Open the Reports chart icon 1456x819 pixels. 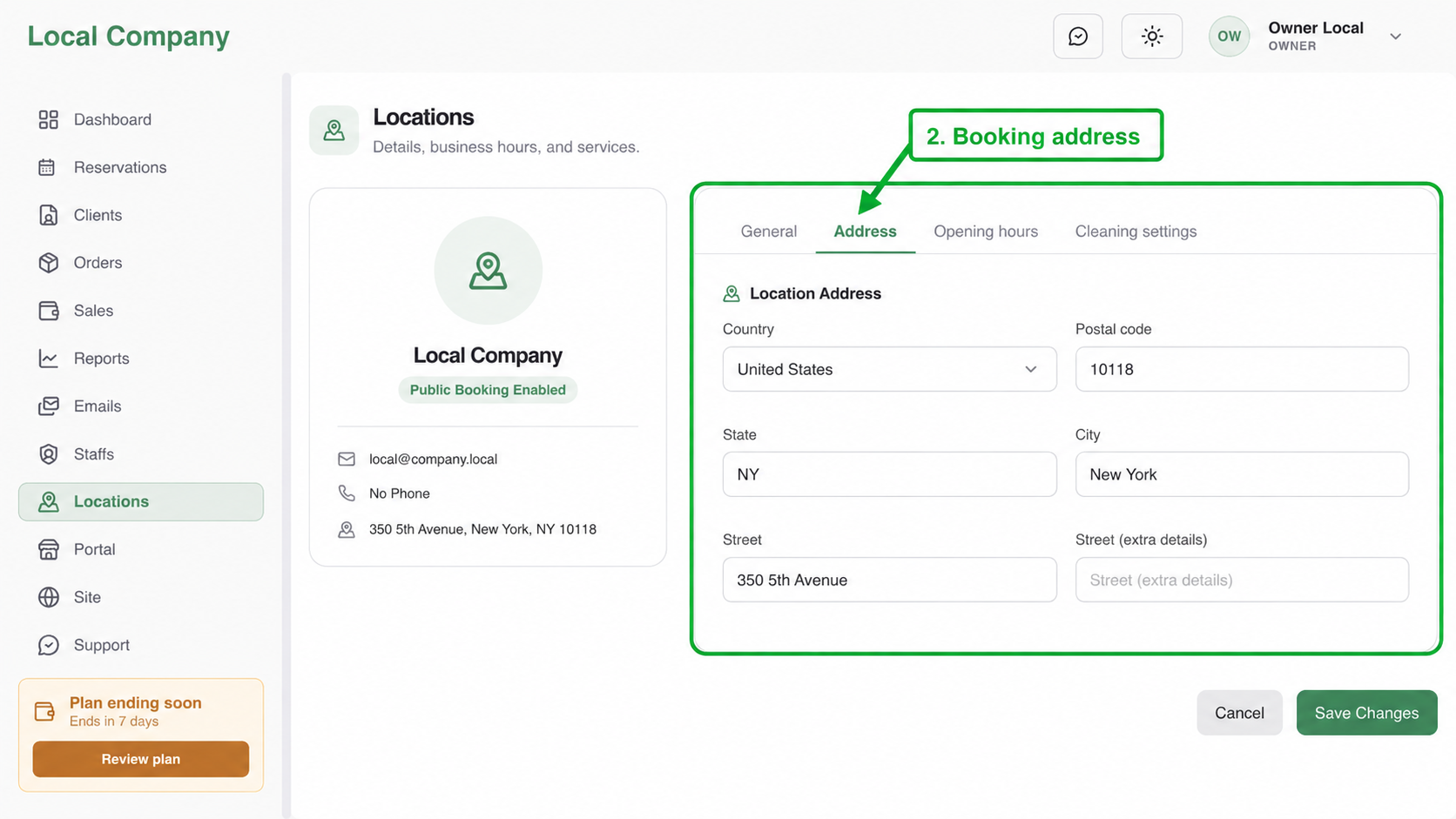(x=48, y=359)
